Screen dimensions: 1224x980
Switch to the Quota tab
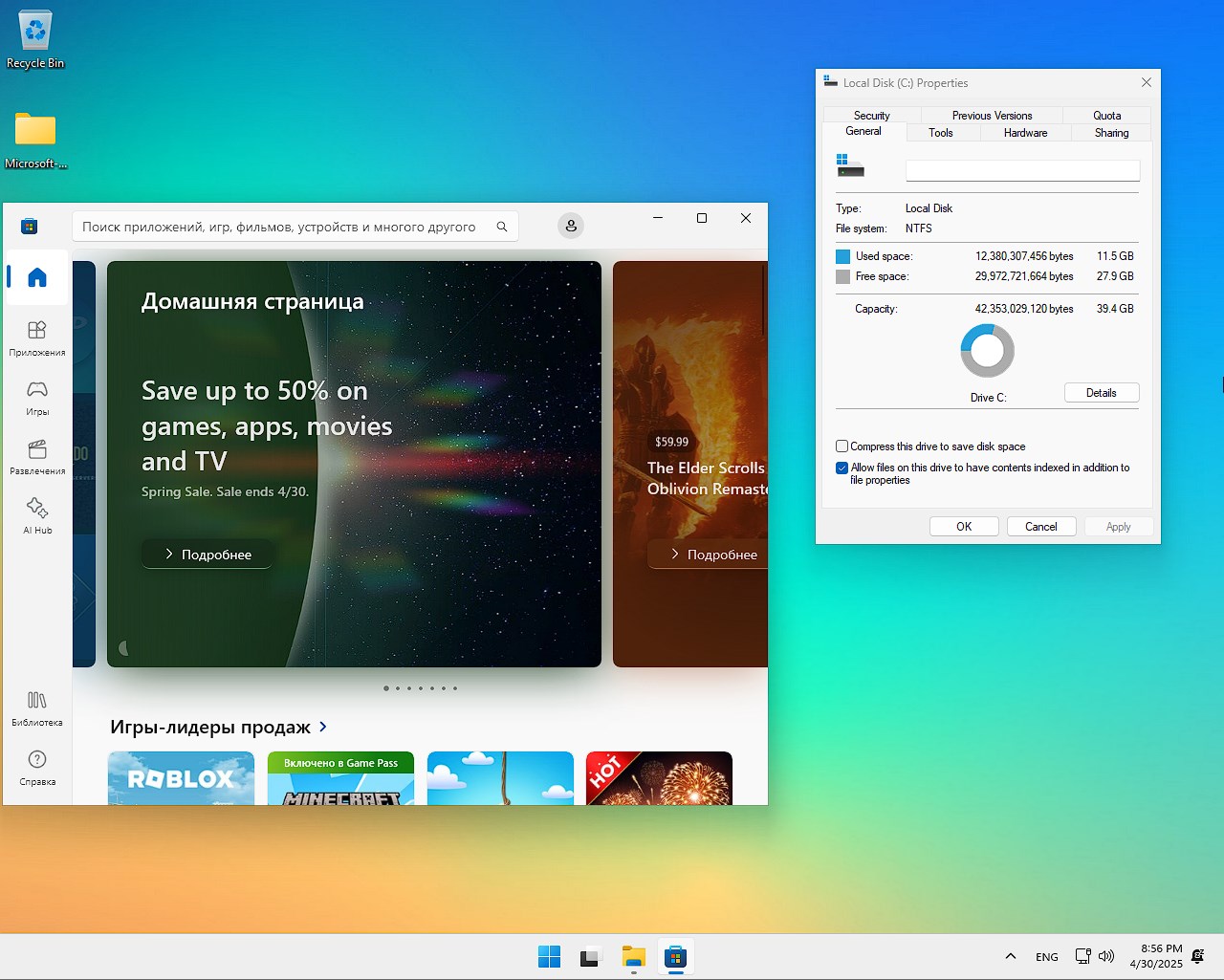(1106, 116)
